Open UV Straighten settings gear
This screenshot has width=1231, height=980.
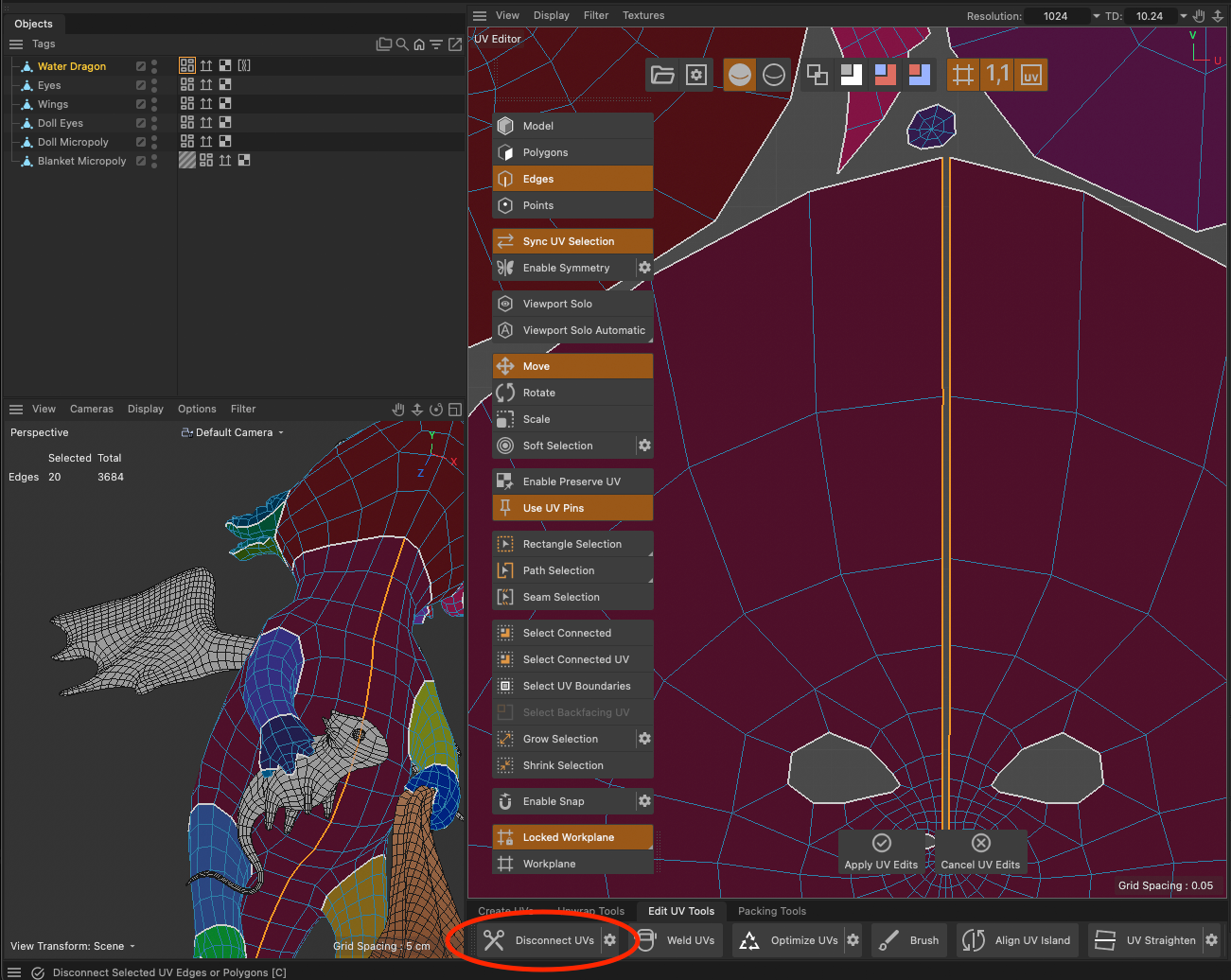(x=1211, y=940)
